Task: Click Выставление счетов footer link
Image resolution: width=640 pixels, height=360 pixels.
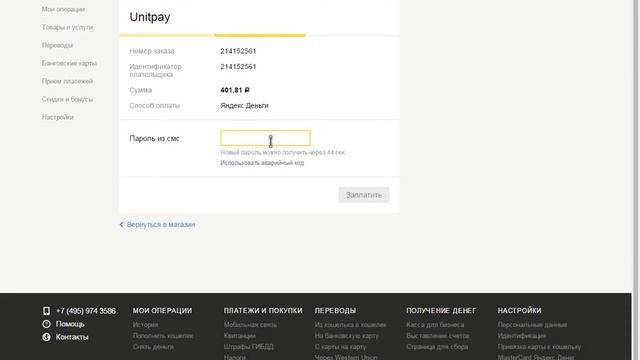Action: click(438, 336)
